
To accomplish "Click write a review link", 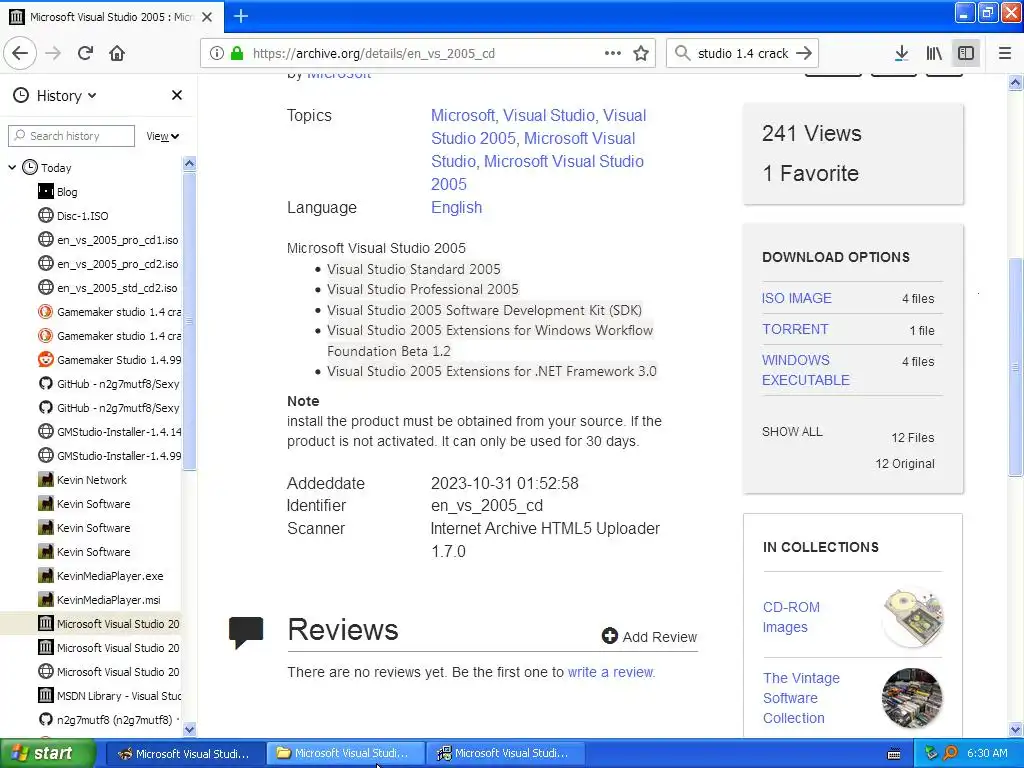I will click(611, 672).
